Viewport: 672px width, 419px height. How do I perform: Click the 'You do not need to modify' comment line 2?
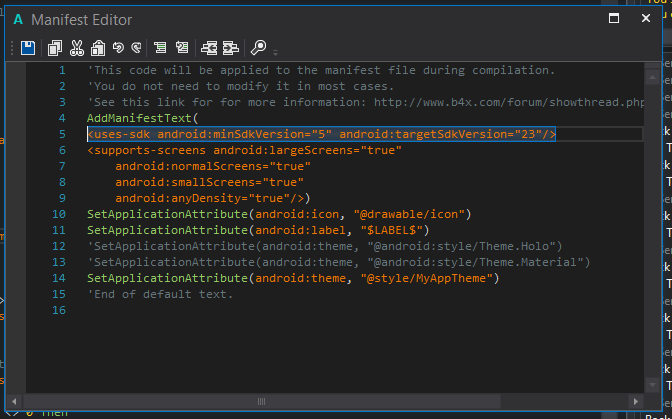coord(240,86)
